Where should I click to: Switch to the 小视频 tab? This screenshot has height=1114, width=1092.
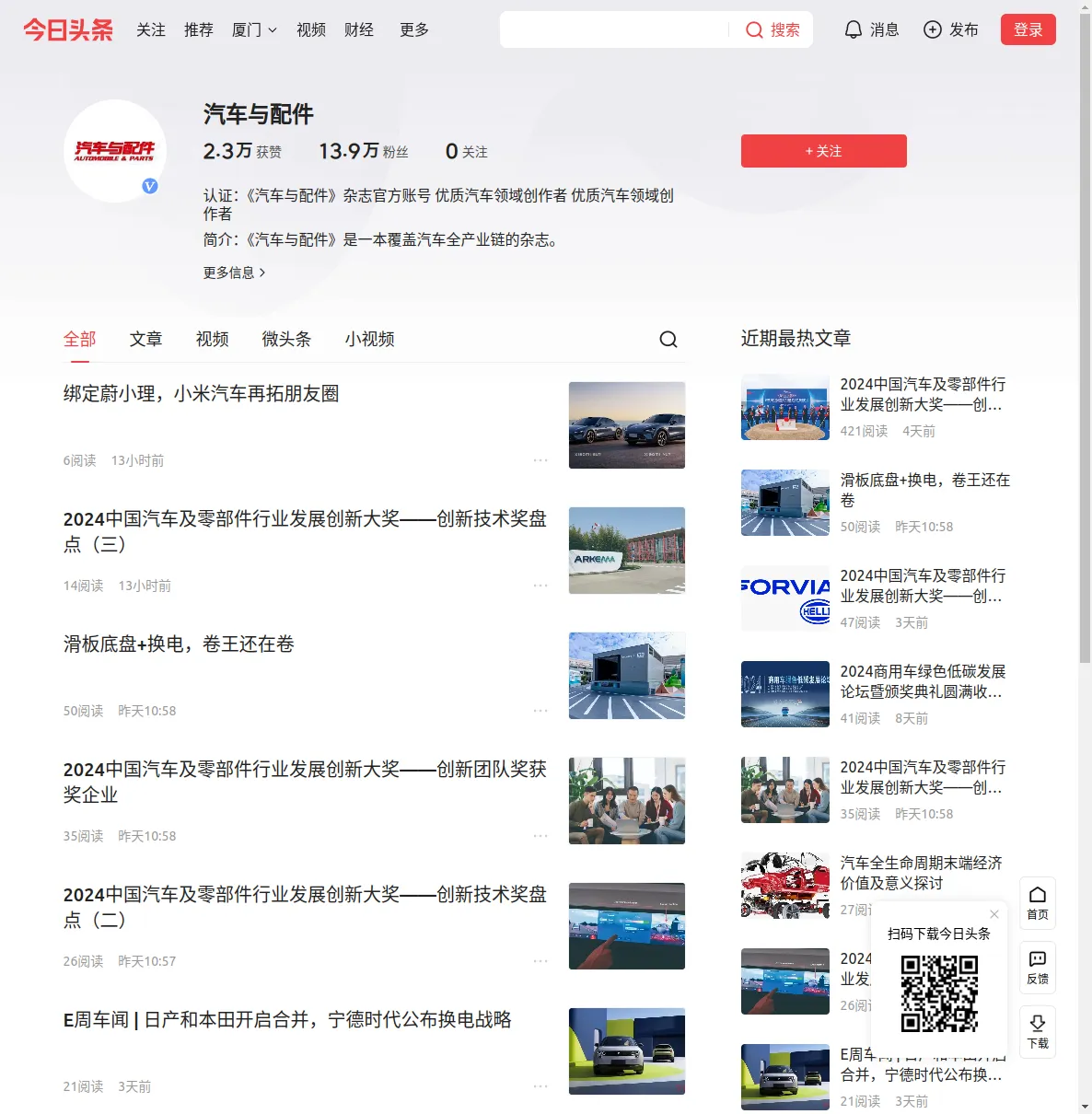pos(370,339)
